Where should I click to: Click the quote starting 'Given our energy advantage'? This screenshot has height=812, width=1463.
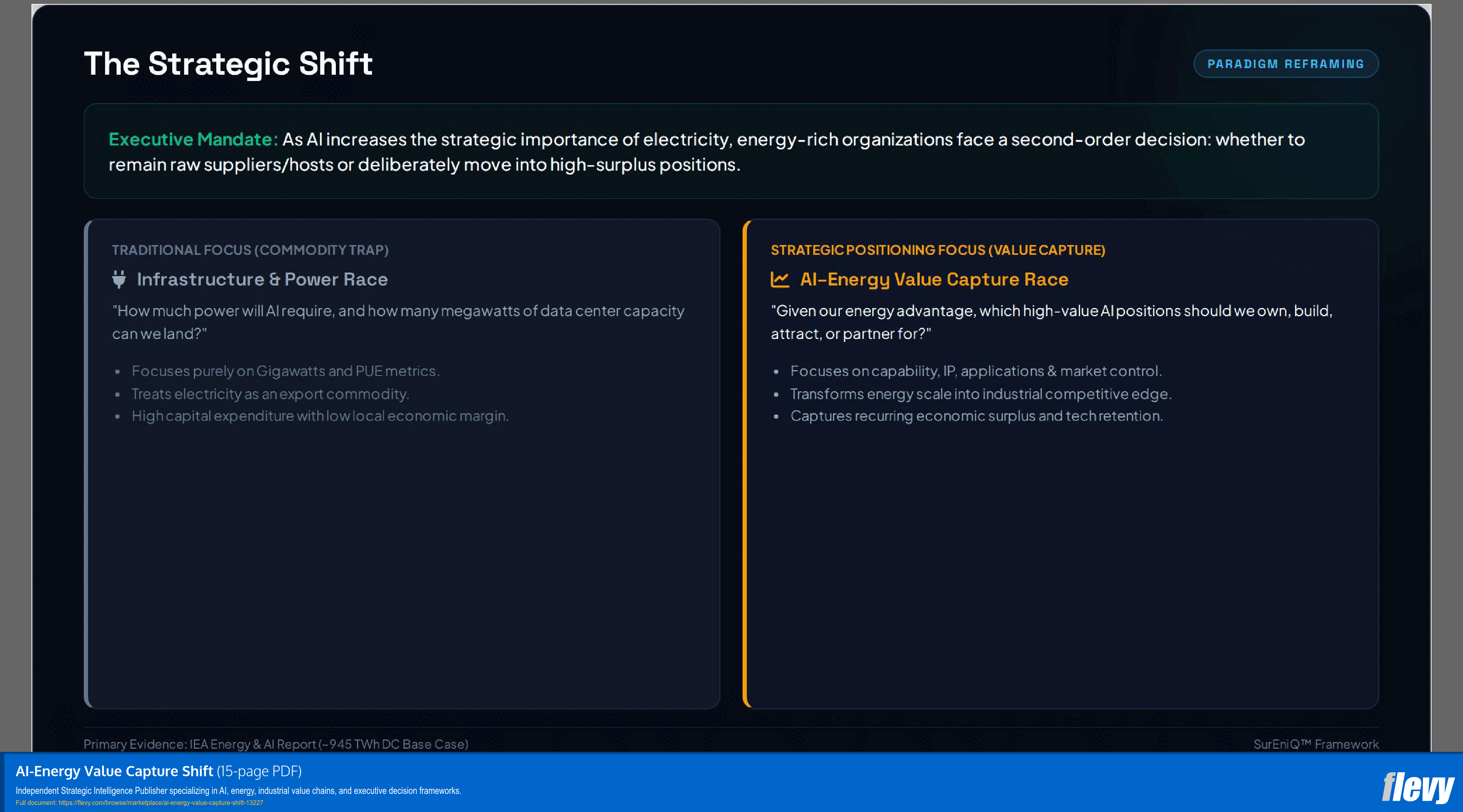pyautogui.click(x=1051, y=322)
